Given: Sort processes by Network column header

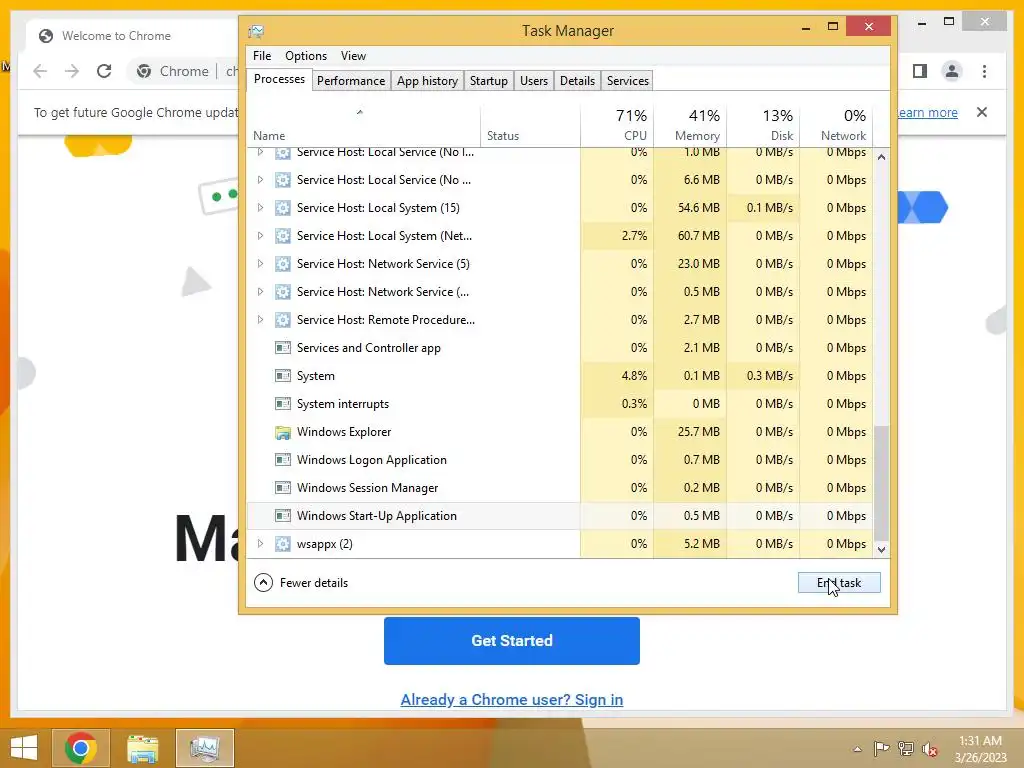Looking at the screenshot, I should click(x=836, y=125).
